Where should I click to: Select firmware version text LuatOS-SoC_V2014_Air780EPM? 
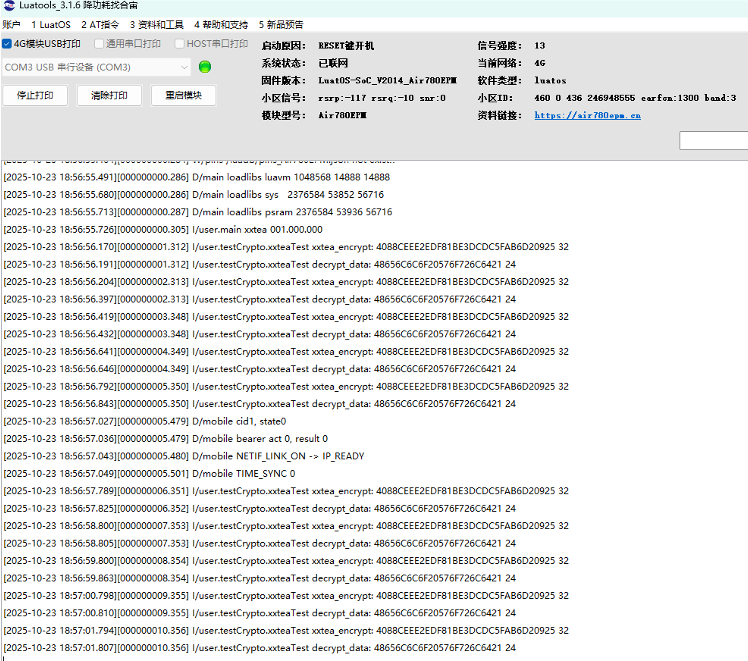pos(387,81)
